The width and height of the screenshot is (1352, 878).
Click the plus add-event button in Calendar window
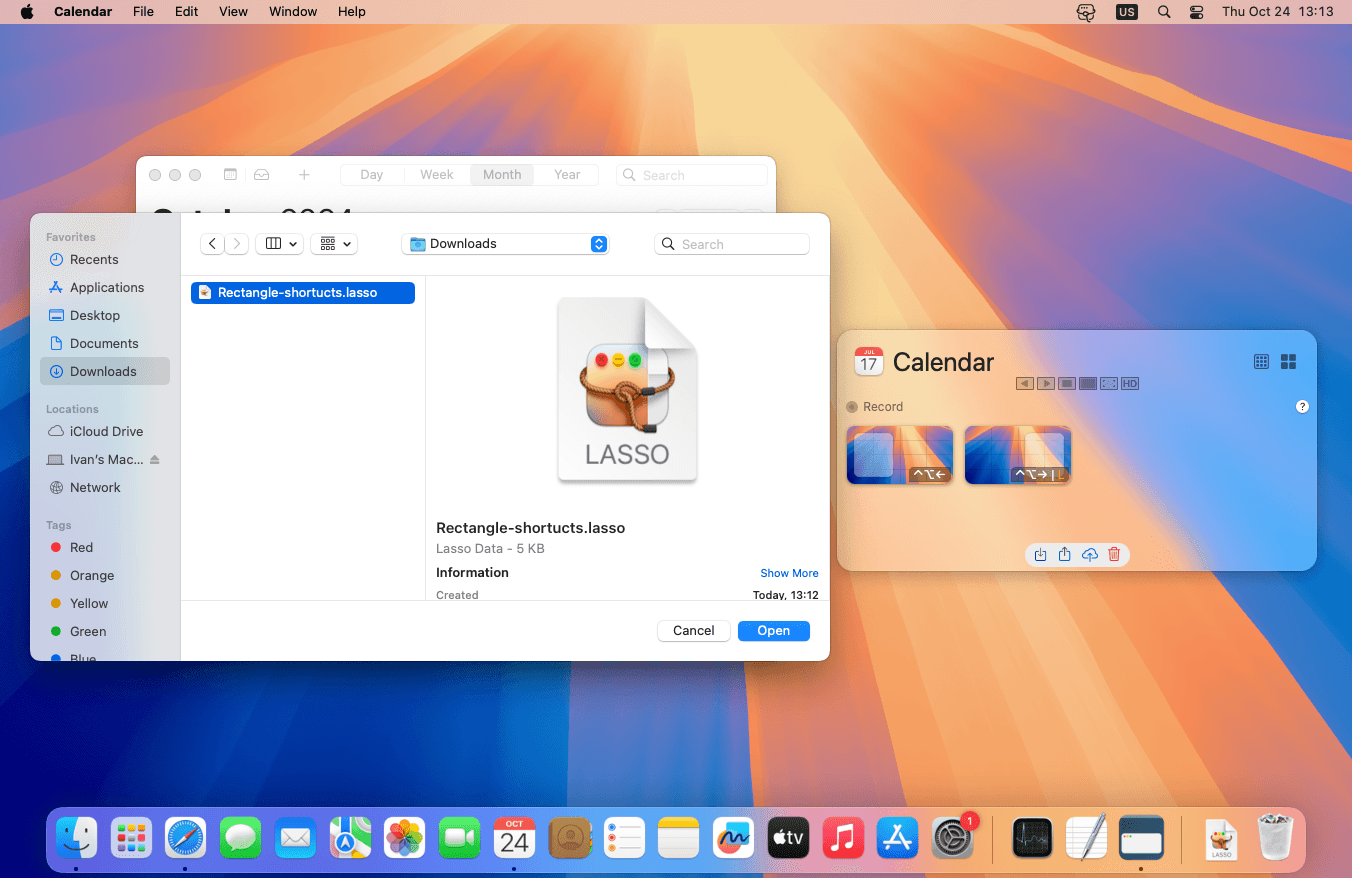pos(304,174)
